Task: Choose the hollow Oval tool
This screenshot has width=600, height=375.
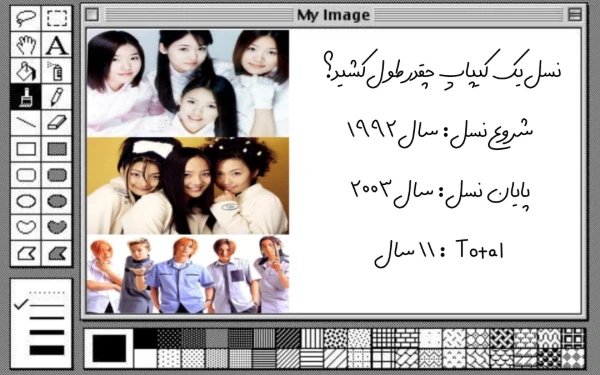Action: (x=26, y=201)
